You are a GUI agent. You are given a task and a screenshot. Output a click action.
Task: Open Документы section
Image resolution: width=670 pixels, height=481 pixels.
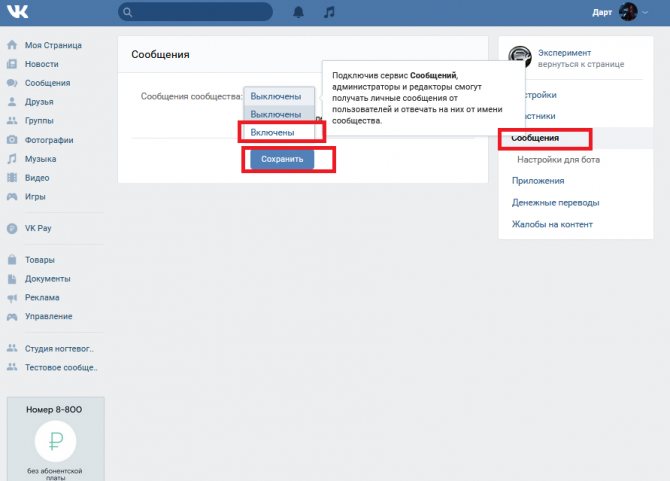point(47,279)
